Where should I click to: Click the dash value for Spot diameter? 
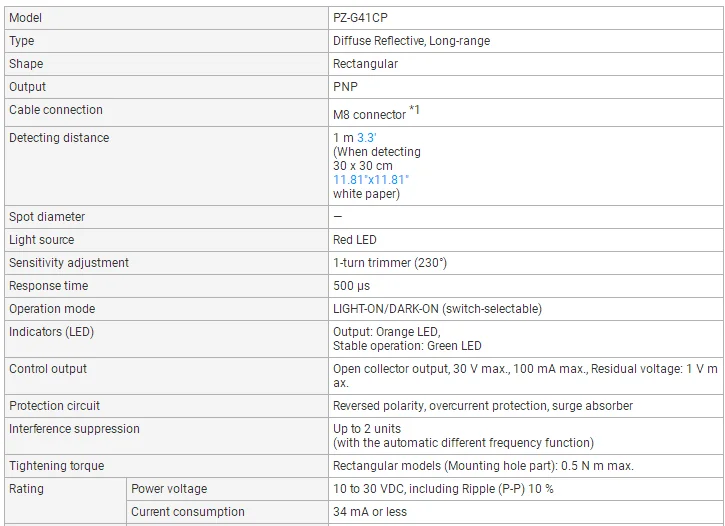coord(338,216)
